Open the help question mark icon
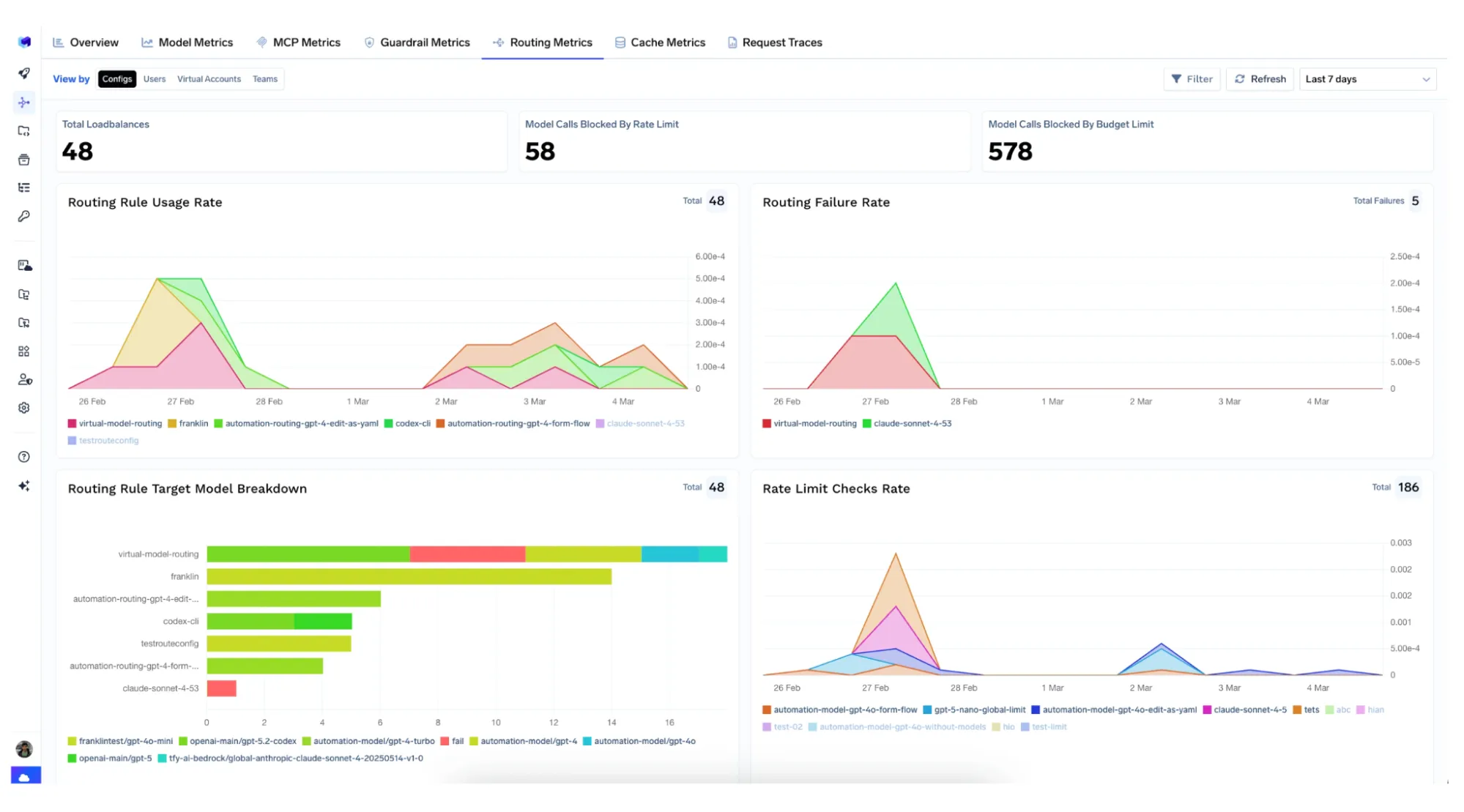Viewport: 1464px width, 812px height. [x=24, y=457]
